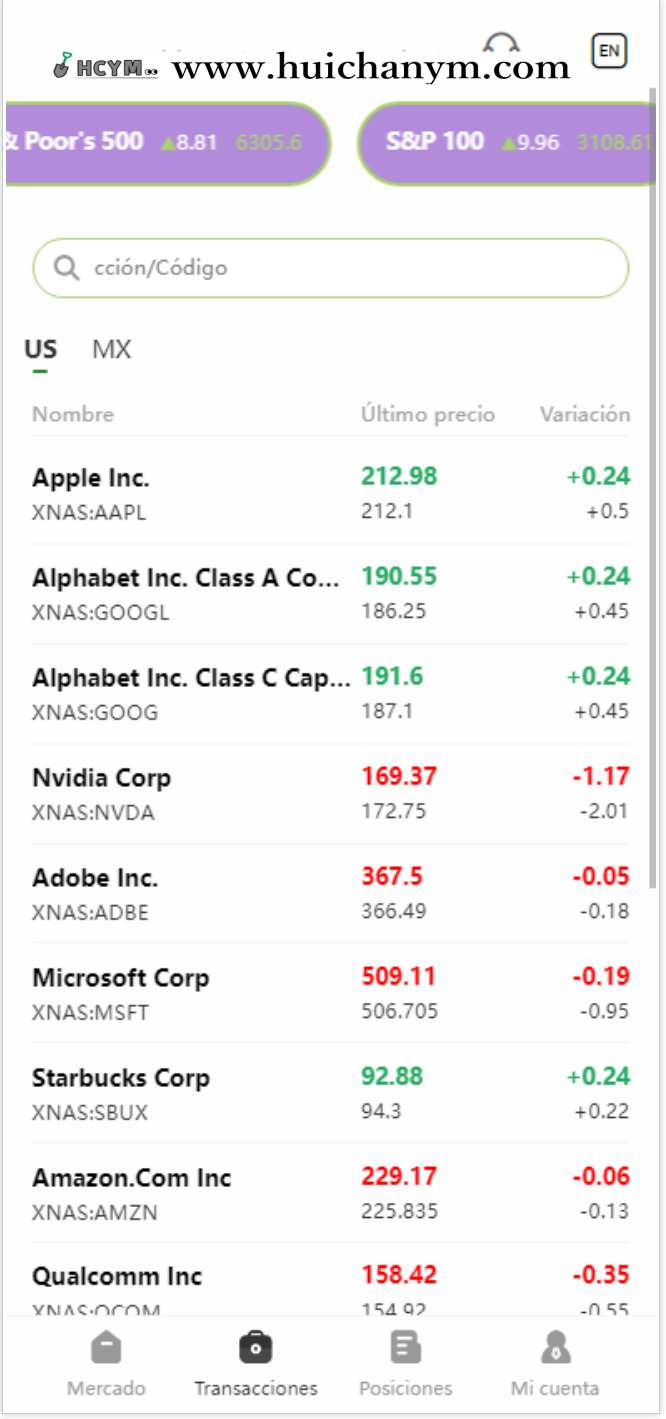Click the search magnifier icon
This screenshot has width=666, height=1419.
(66, 268)
